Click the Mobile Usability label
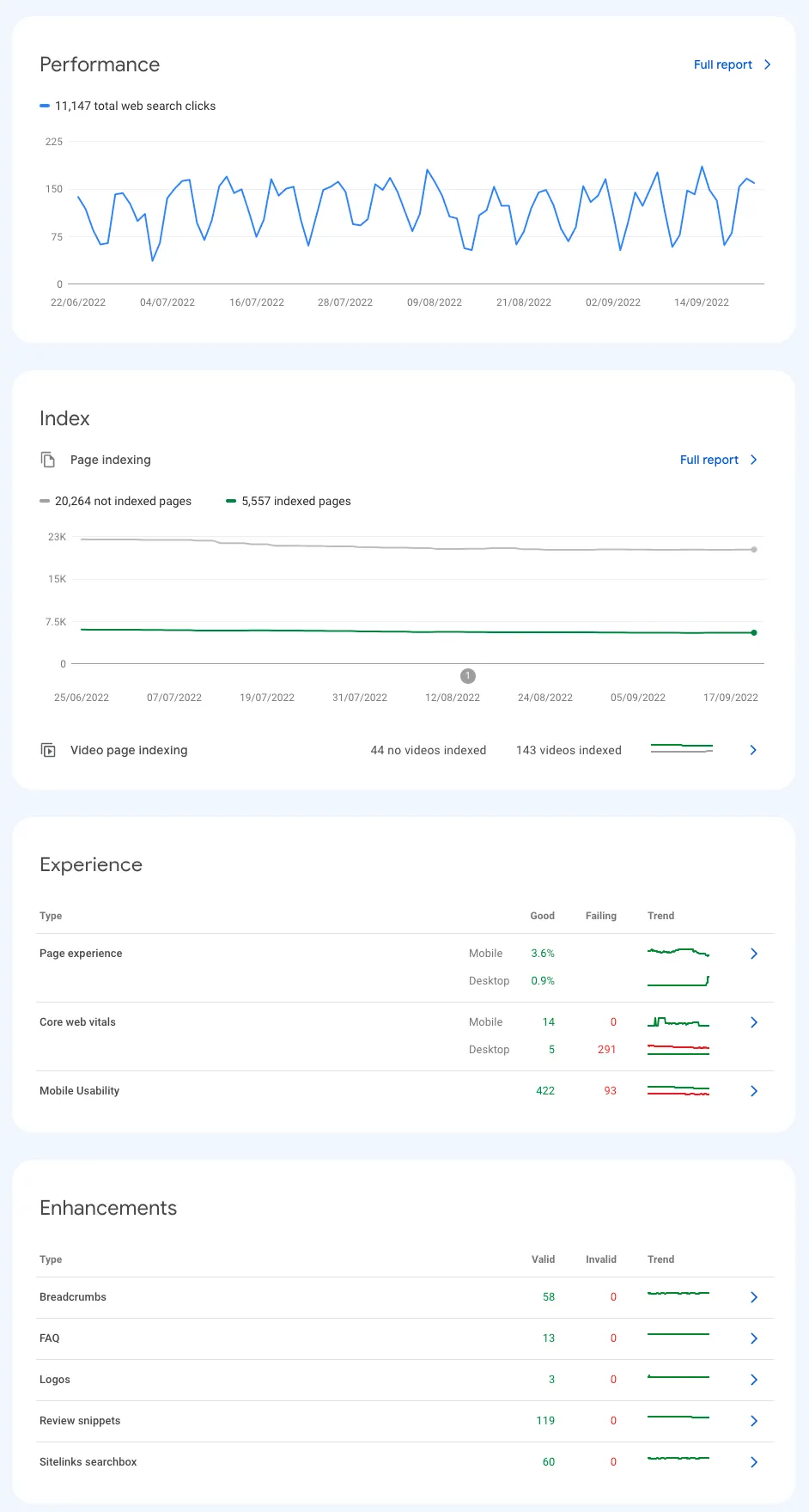 (x=80, y=1091)
